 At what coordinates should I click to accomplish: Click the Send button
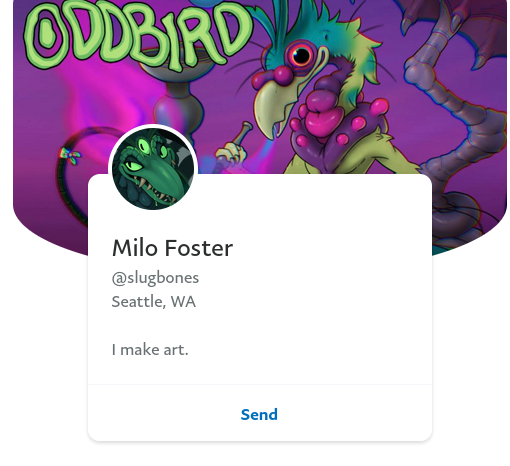[259, 414]
